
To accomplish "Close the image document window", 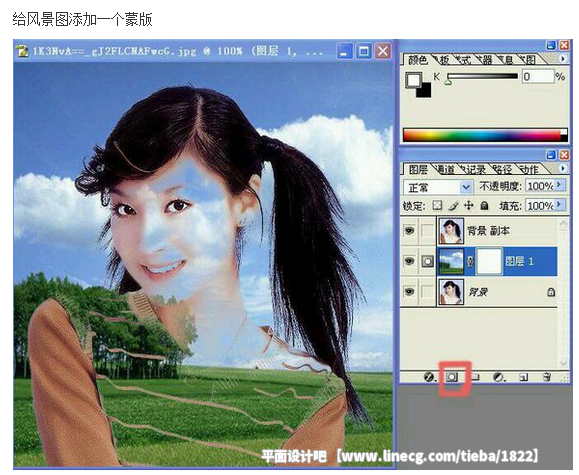I will (x=383, y=51).
